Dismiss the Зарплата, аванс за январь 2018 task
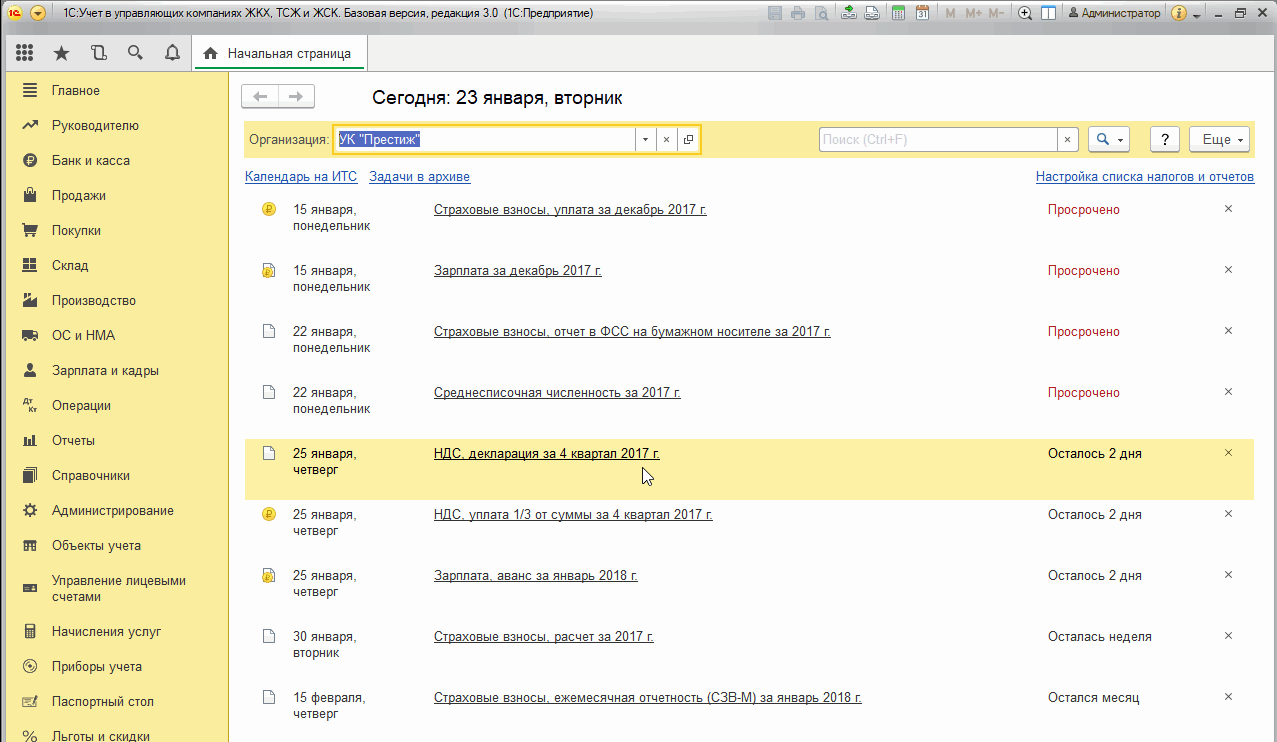This screenshot has width=1277, height=742. [1229, 575]
